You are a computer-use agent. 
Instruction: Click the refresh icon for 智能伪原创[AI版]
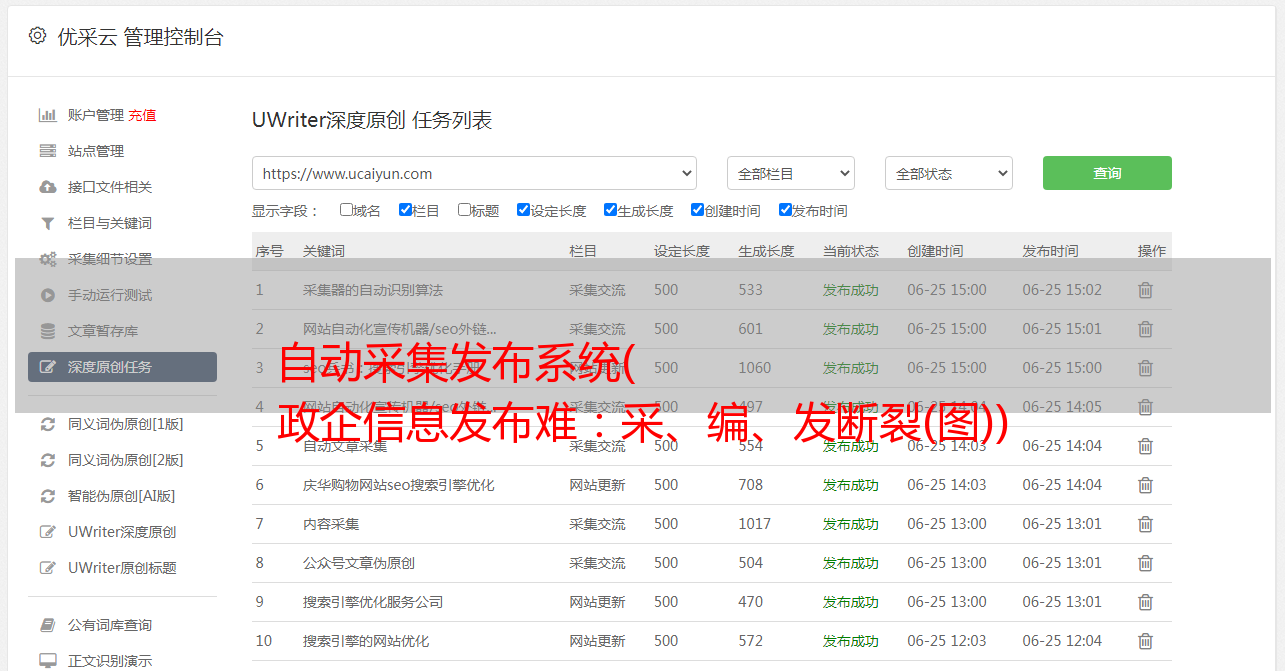coord(47,496)
